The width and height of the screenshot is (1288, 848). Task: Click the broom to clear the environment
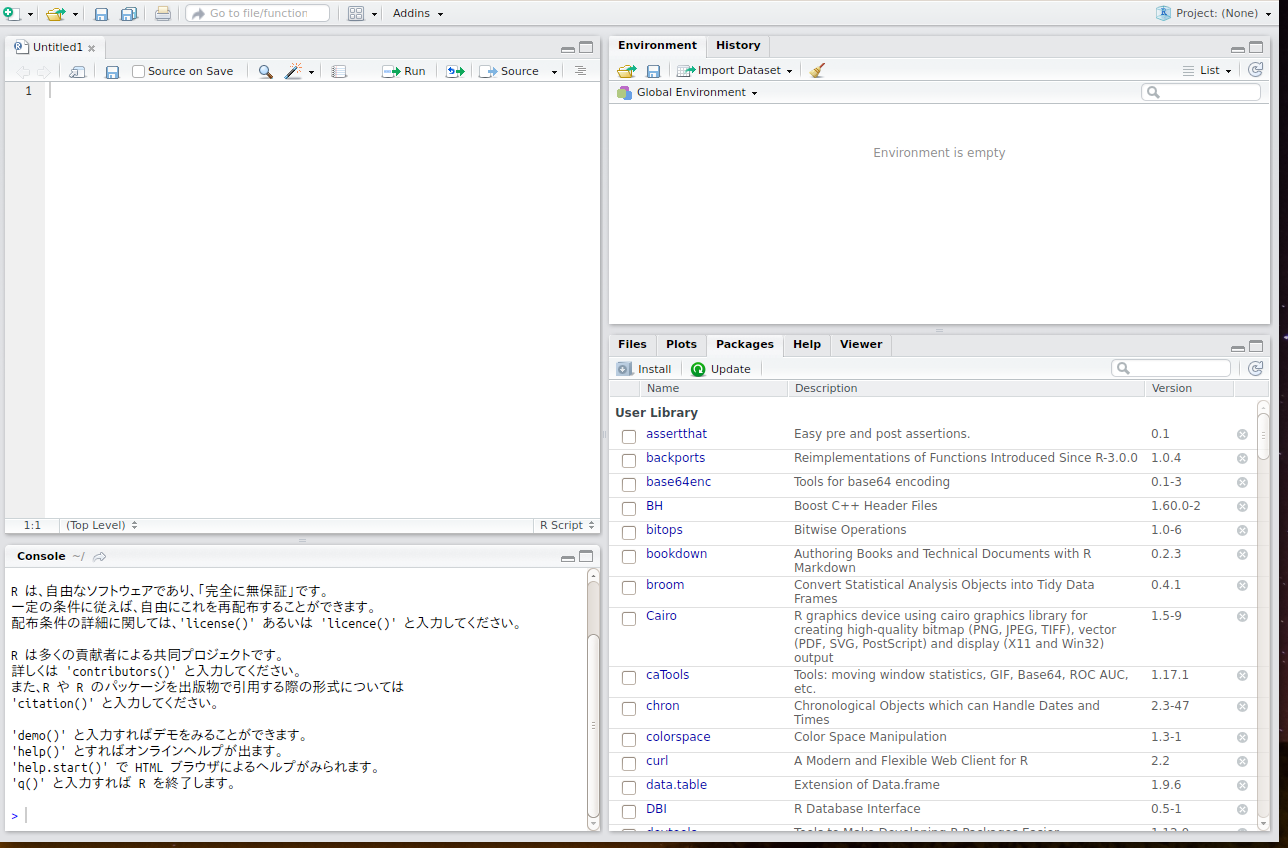(816, 70)
